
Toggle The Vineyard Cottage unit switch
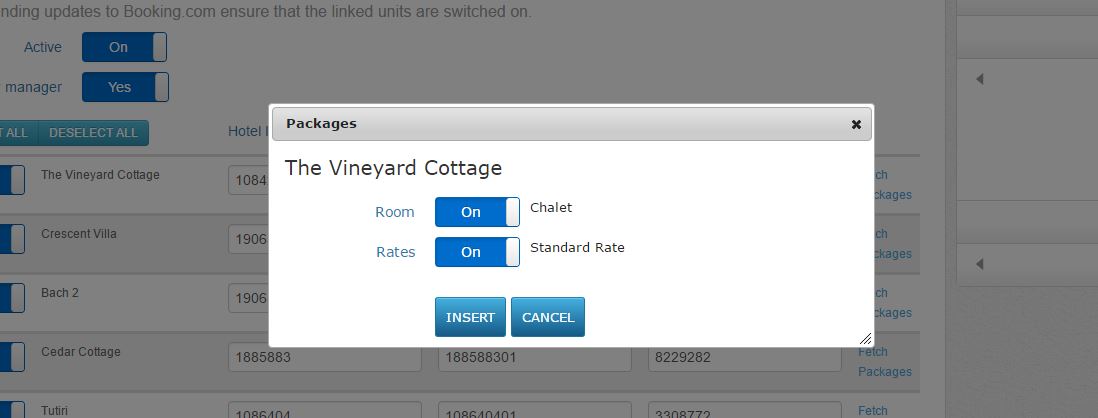(12, 180)
